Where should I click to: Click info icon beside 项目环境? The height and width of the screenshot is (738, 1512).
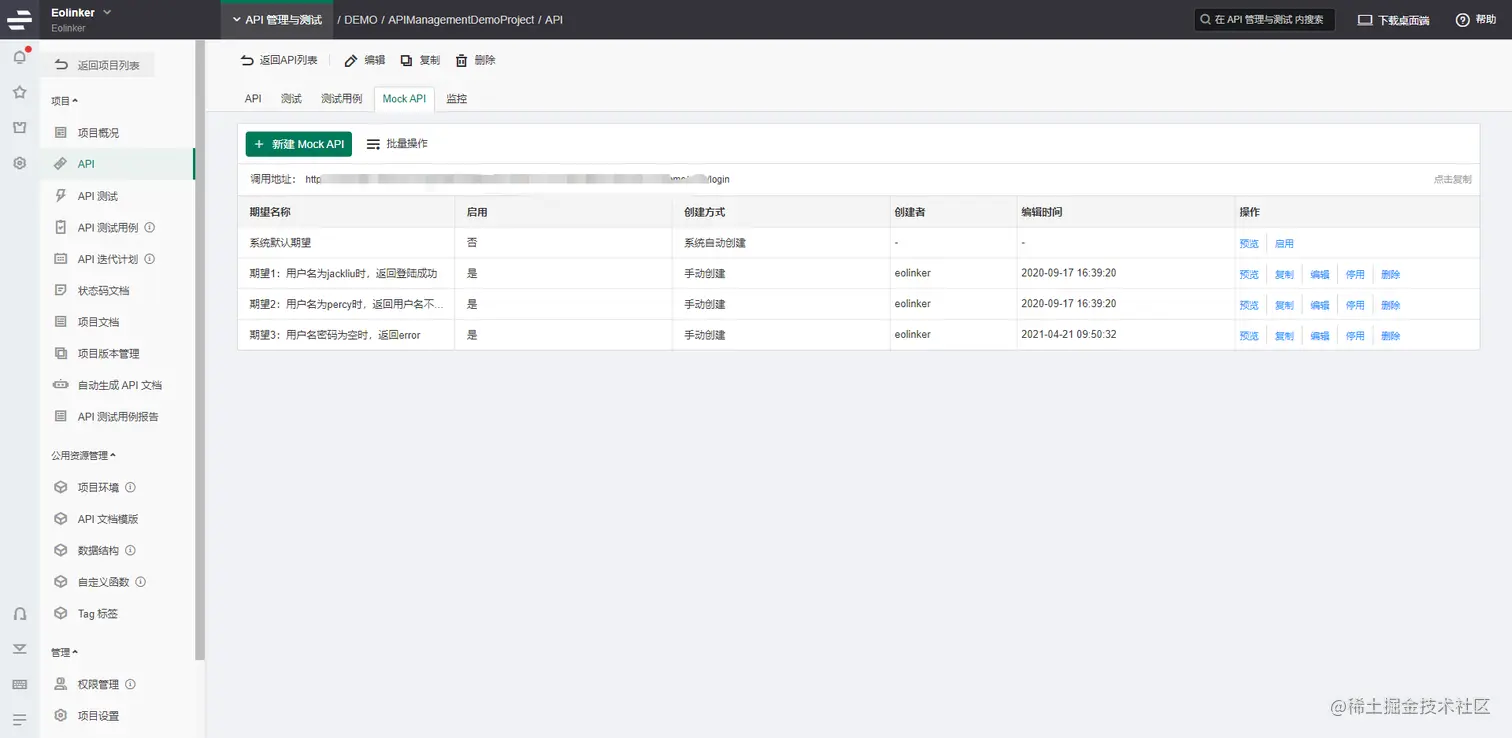point(130,488)
